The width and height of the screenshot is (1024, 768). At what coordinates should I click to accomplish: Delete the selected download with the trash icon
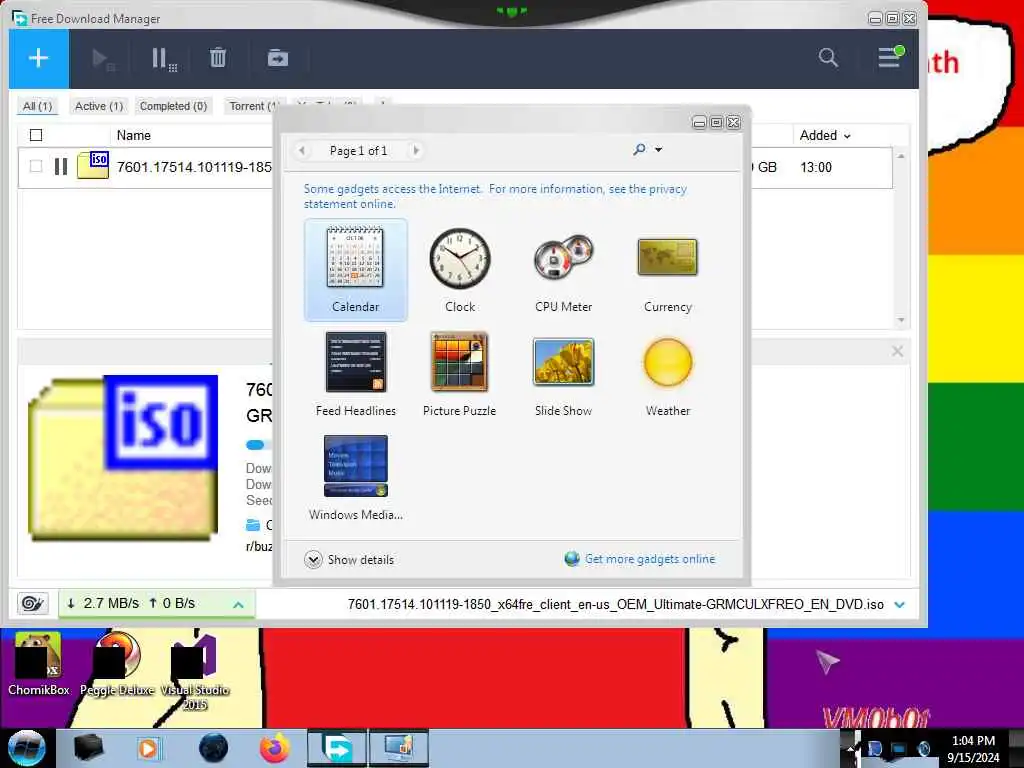point(218,58)
